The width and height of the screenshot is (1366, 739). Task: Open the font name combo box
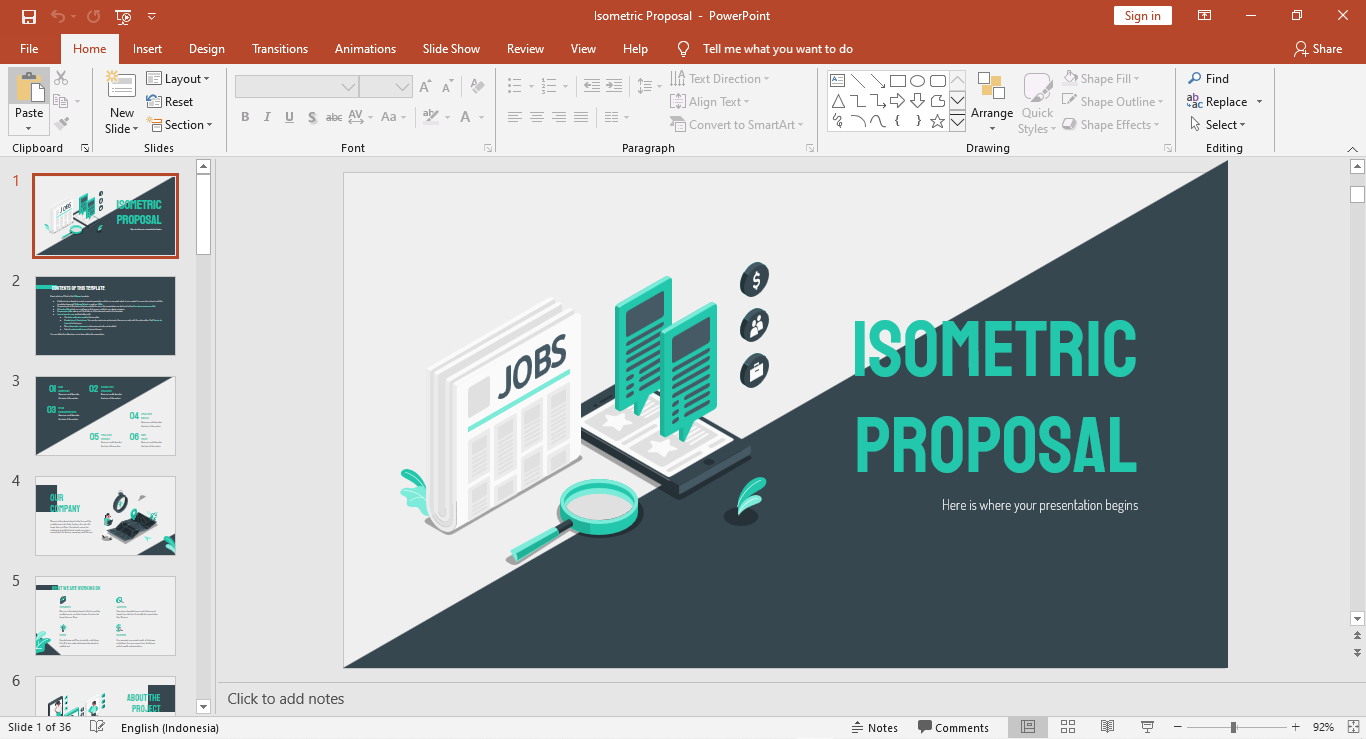point(297,87)
